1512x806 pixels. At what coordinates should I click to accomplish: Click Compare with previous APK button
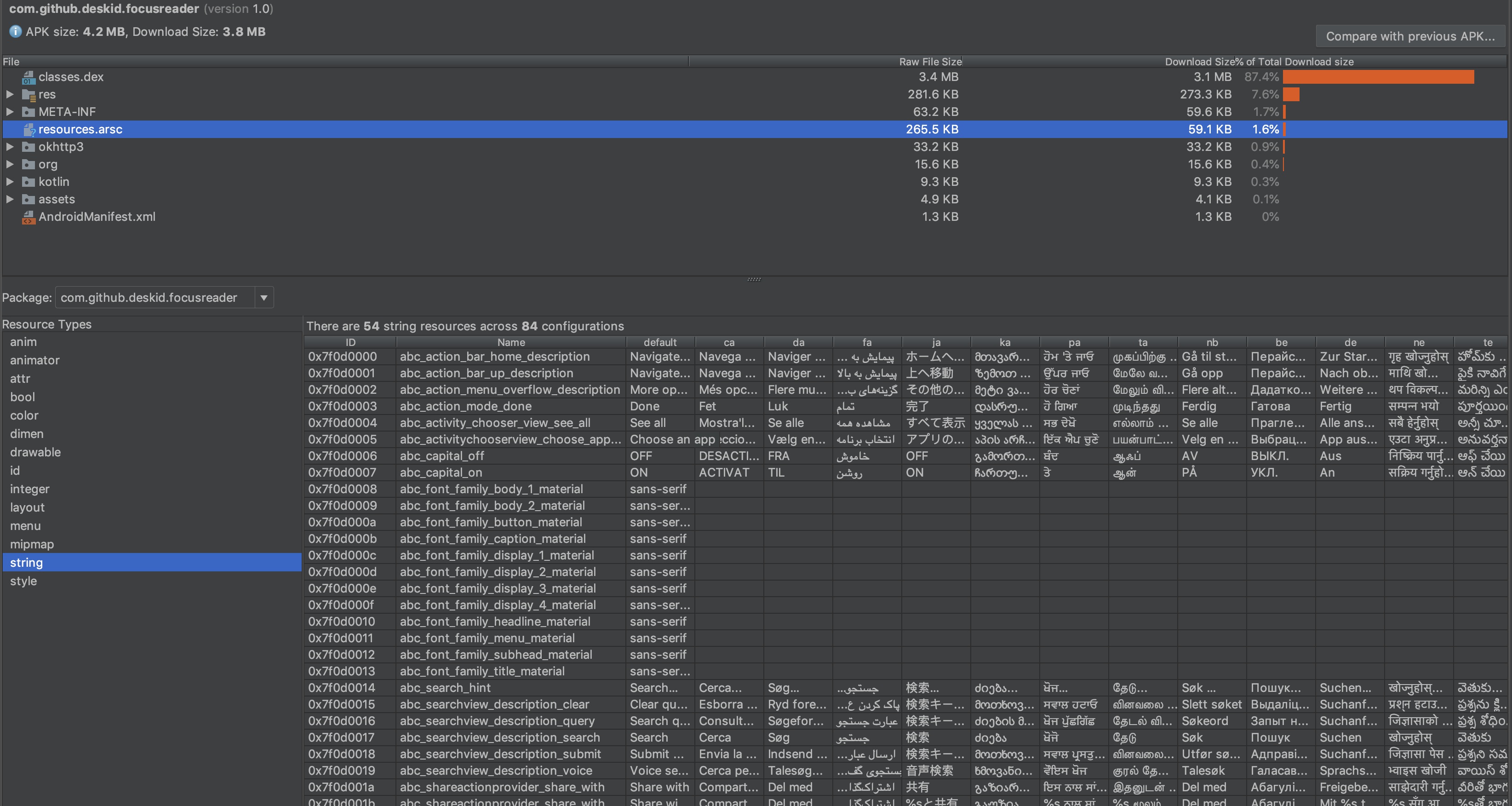[1410, 36]
